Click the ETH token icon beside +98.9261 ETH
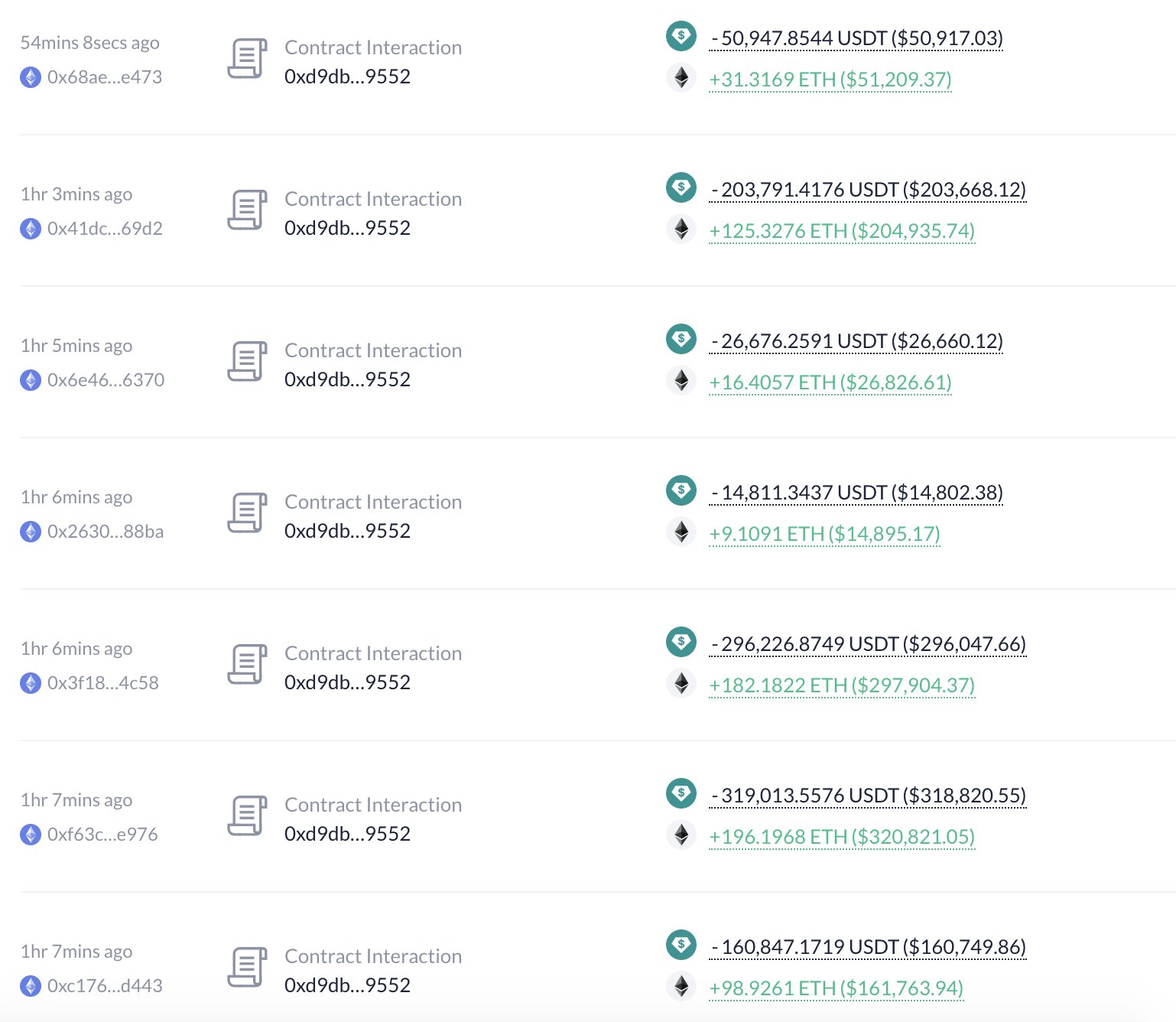This screenshot has height=1022, width=1176. pyautogui.click(x=681, y=986)
